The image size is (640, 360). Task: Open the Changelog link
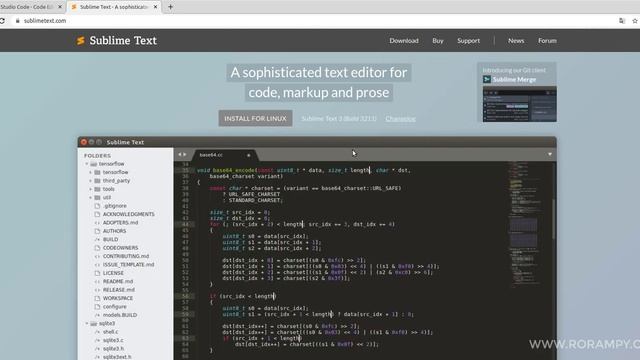[400, 119]
